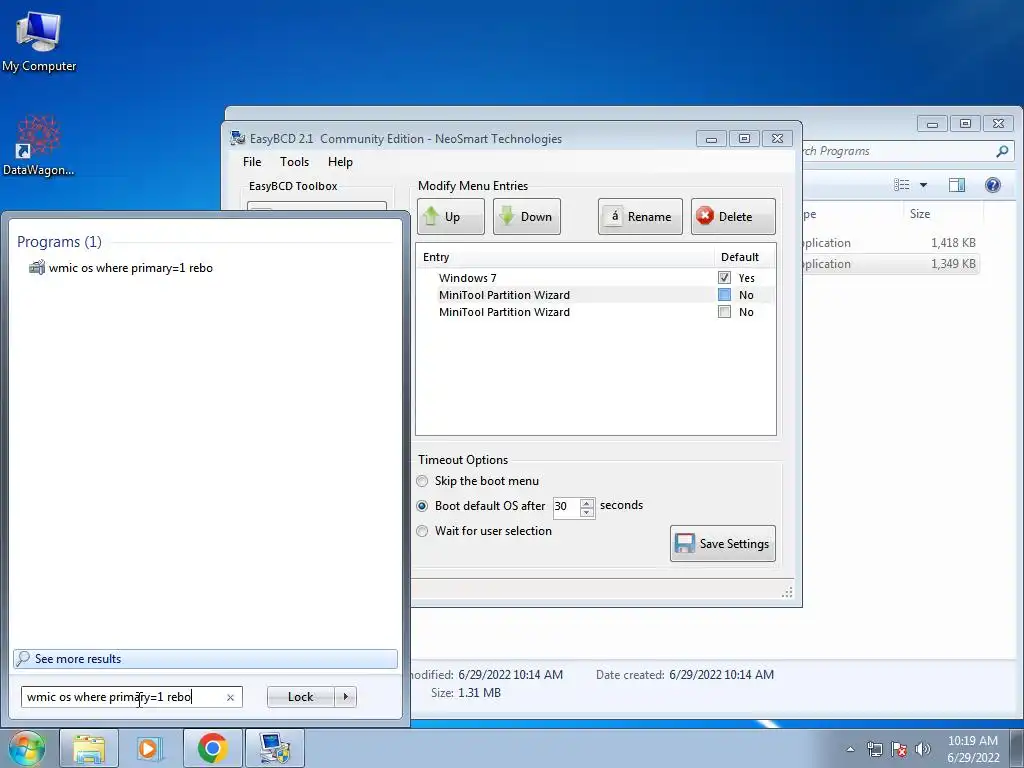Click the search magnifier in Explorer window
Image resolution: width=1024 pixels, height=768 pixels.
pos(1002,152)
